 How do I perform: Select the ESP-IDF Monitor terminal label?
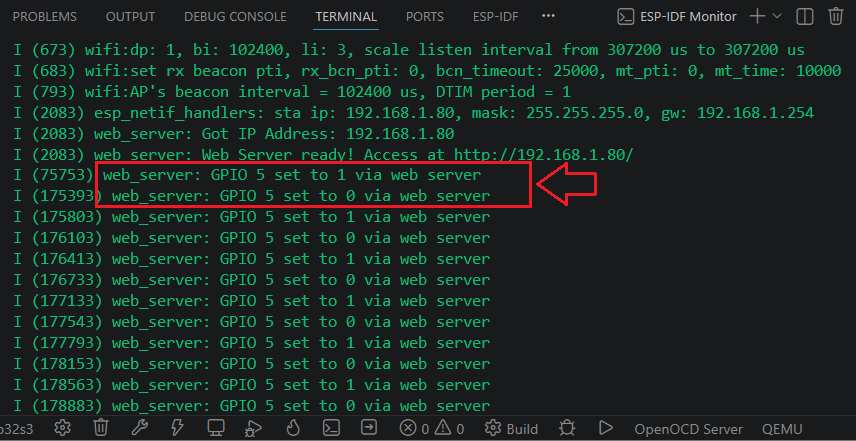[x=688, y=17]
